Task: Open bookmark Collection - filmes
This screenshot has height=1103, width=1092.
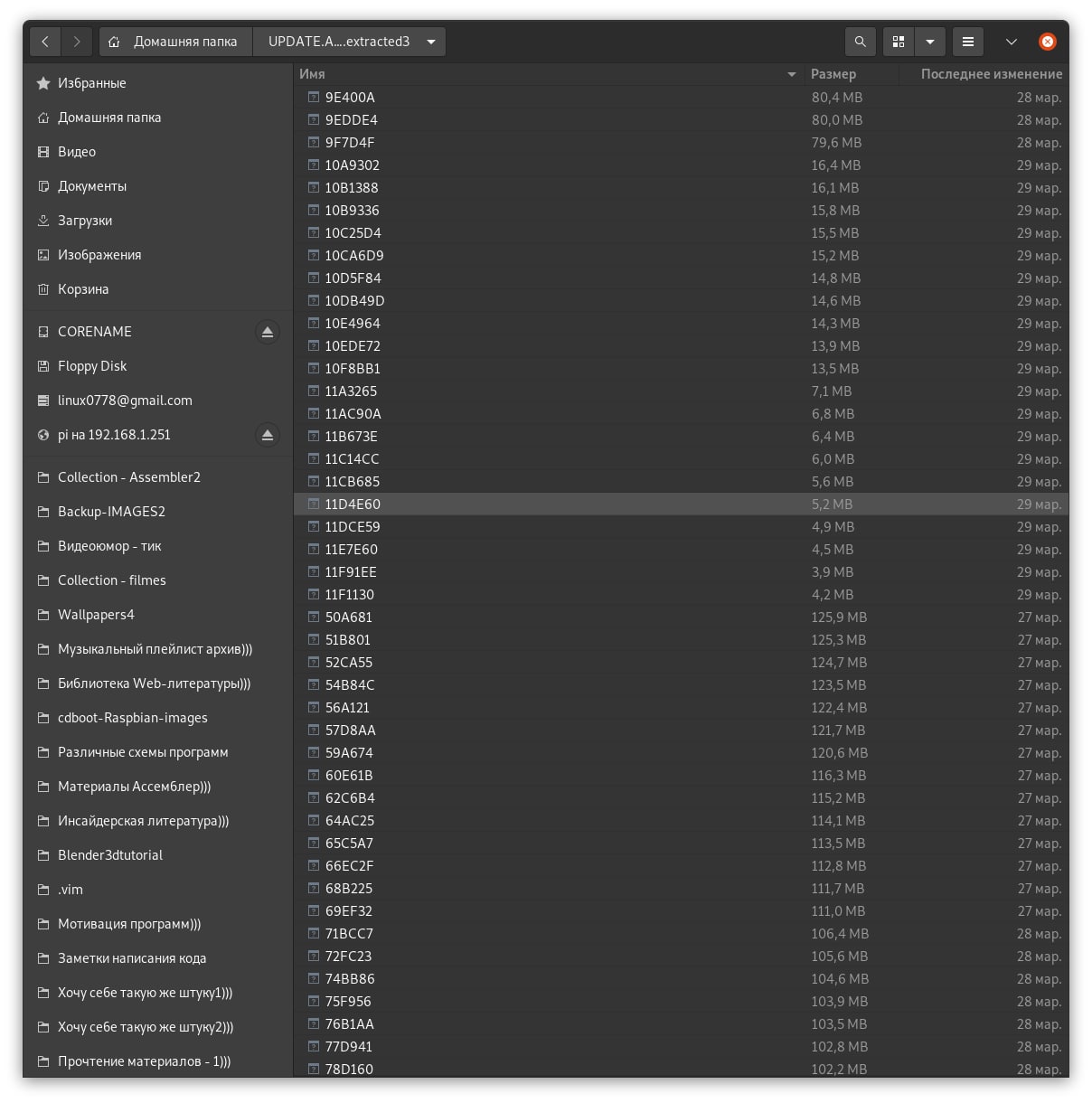Action: (x=158, y=580)
